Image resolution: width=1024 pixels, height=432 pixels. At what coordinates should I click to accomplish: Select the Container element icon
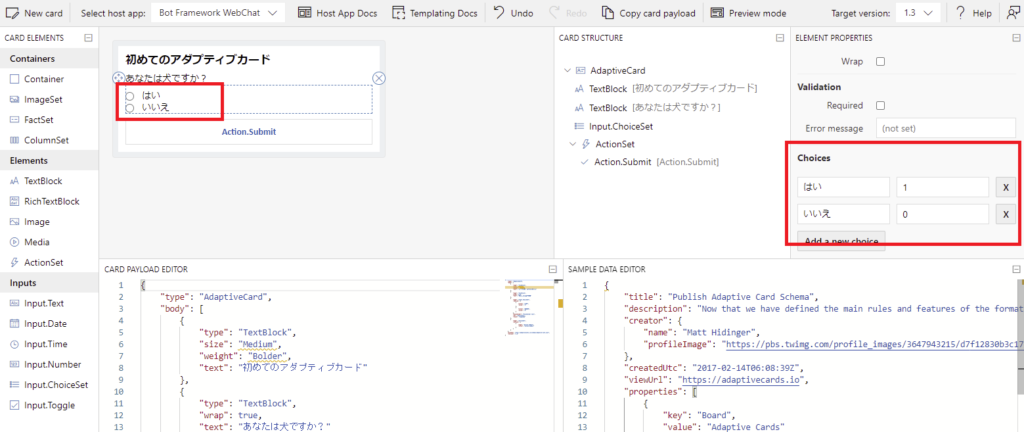pyautogui.click(x=15, y=79)
